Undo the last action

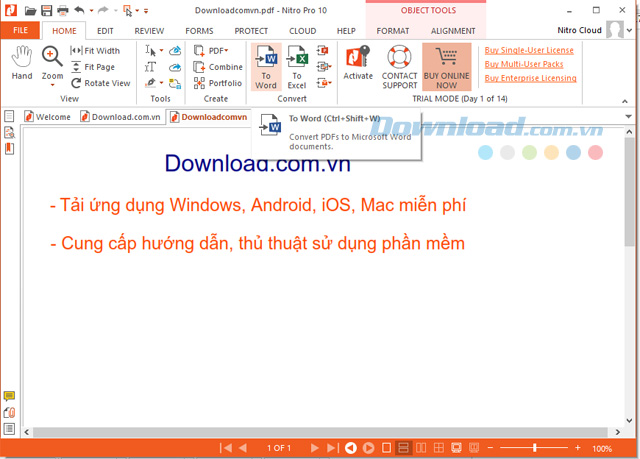[x=80, y=10]
